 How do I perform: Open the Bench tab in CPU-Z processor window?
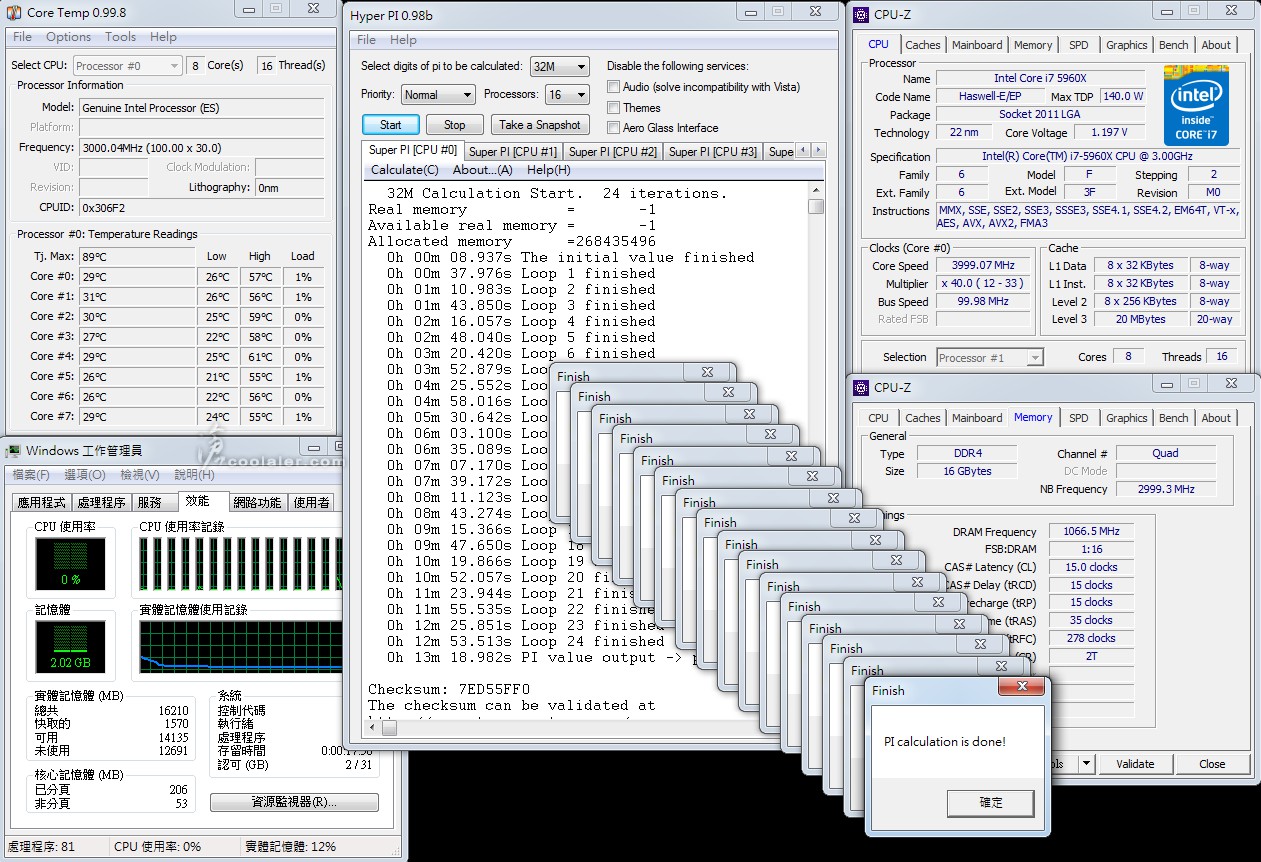coord(1173,45)
